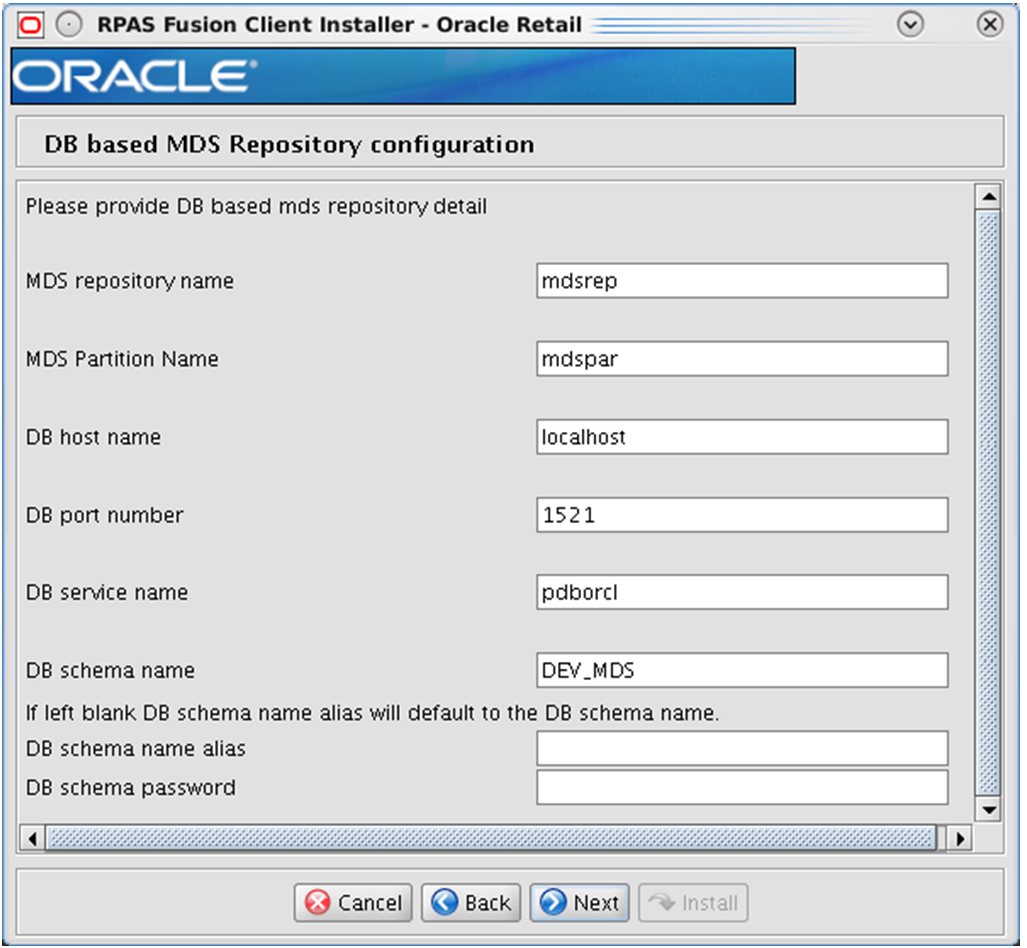Viewport: 1027px width, 948px height.
Task: Click the vertical scrollbar down arrow
Action: pos(988,810)
